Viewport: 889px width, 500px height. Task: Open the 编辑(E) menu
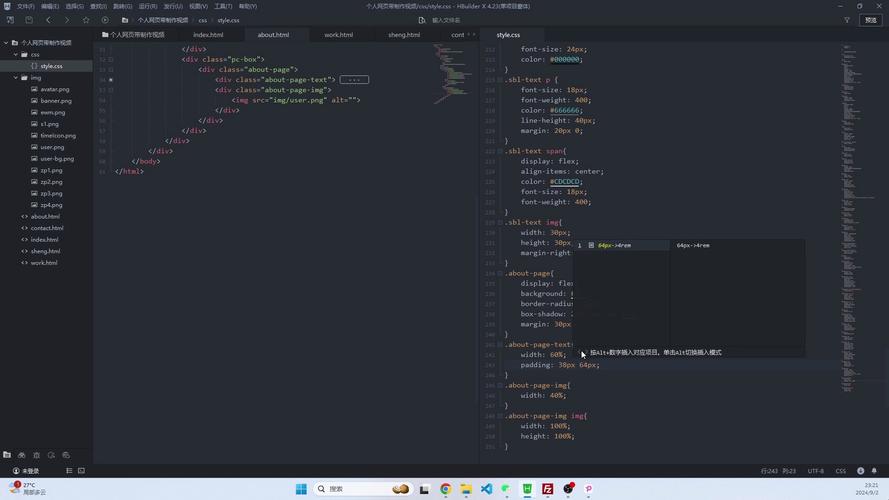50,6
